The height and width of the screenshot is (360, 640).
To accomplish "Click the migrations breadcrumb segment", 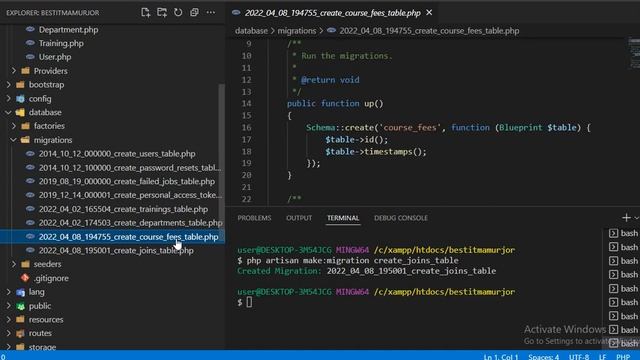I will pos(297,31).
